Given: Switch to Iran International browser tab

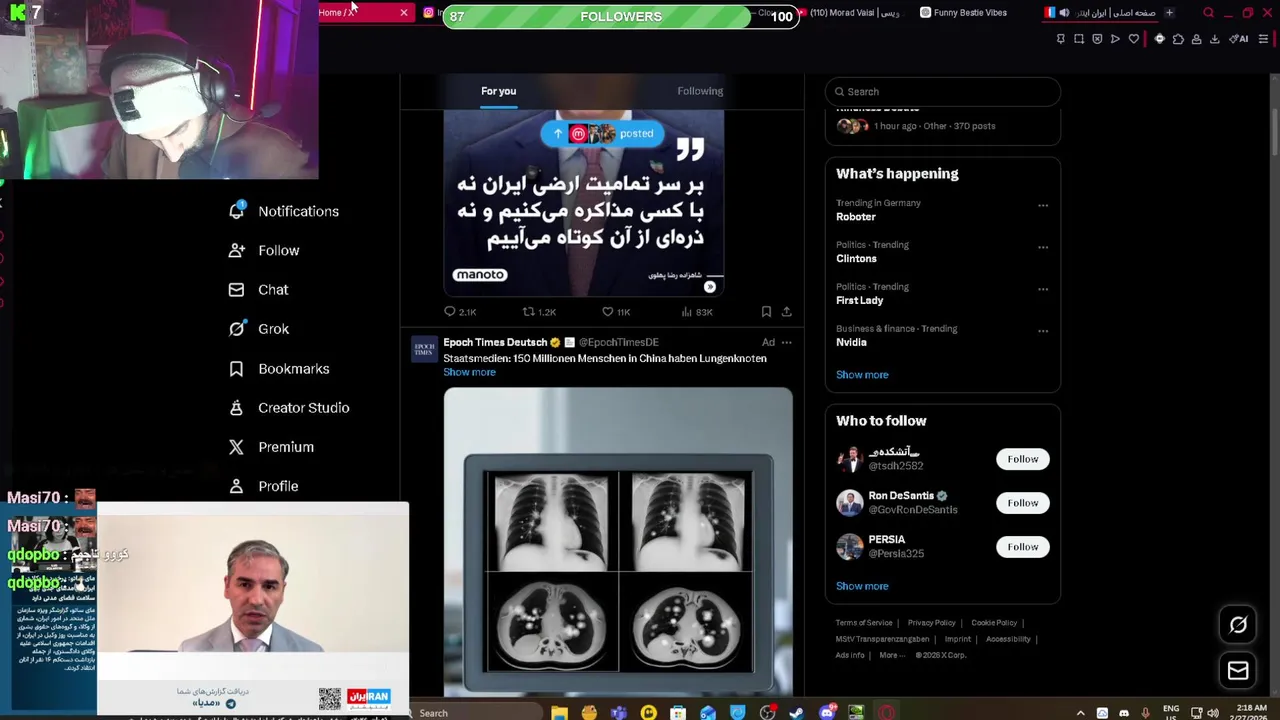Looking at the screenshot, I should click(x=1100, y=13).
